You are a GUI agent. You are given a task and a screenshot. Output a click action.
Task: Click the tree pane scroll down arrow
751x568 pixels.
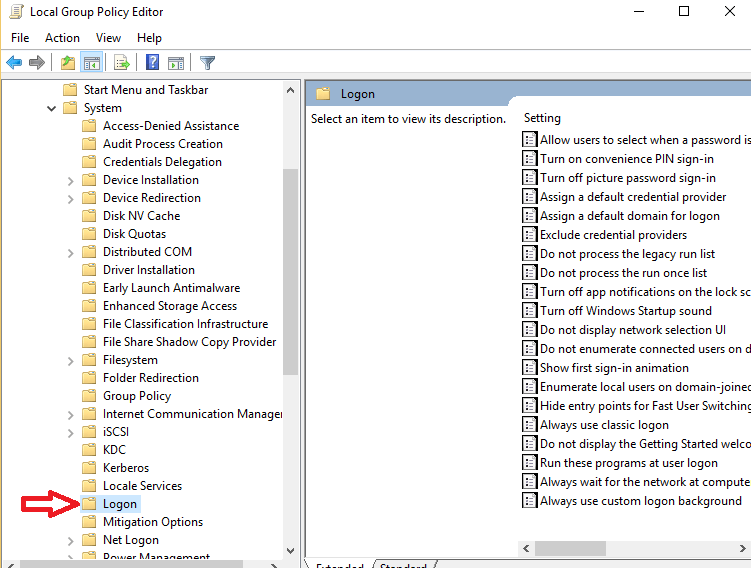[290, 550]
